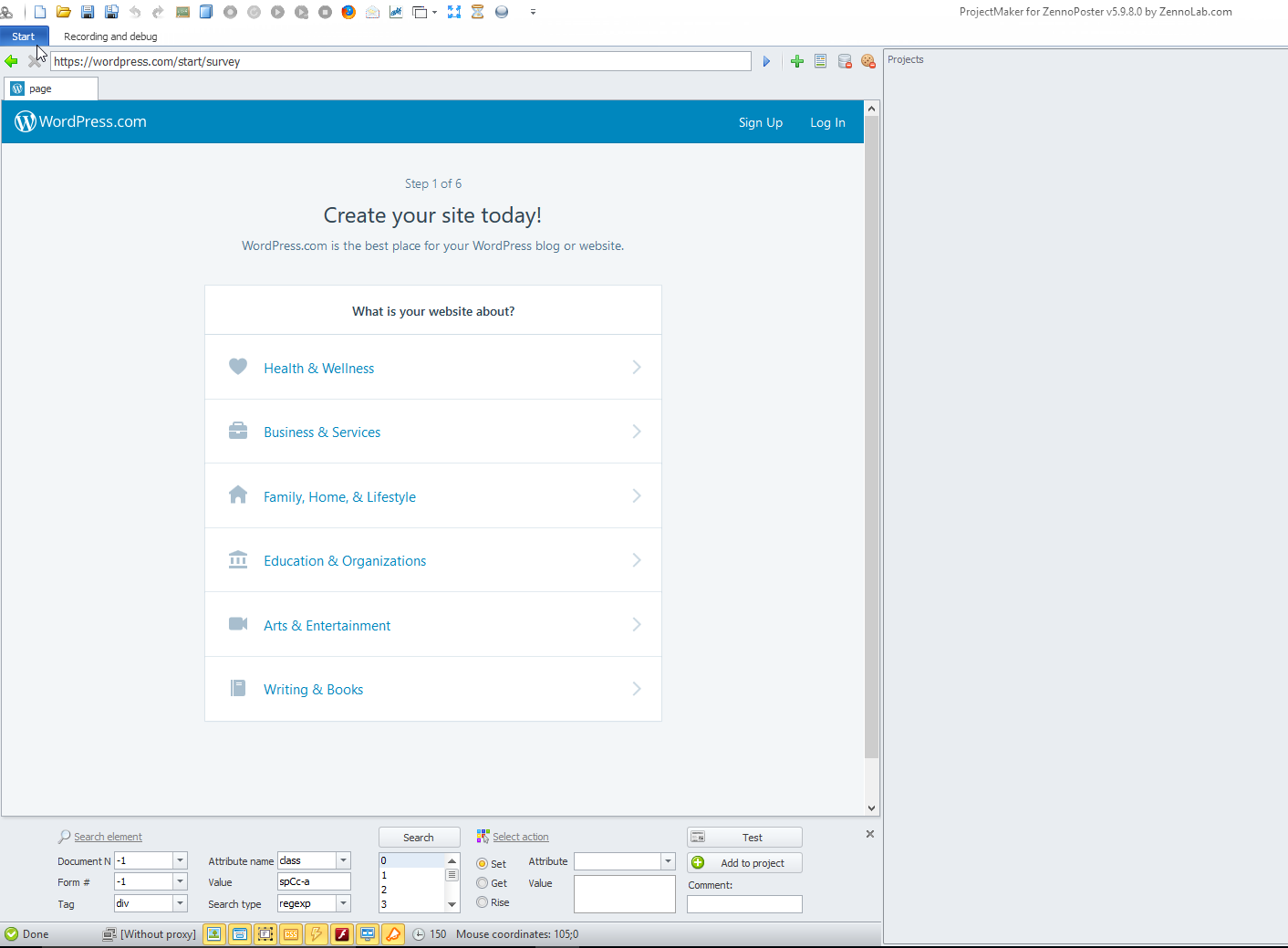
Task: Click the clear cache database icon
Action: tap(845, 61)
